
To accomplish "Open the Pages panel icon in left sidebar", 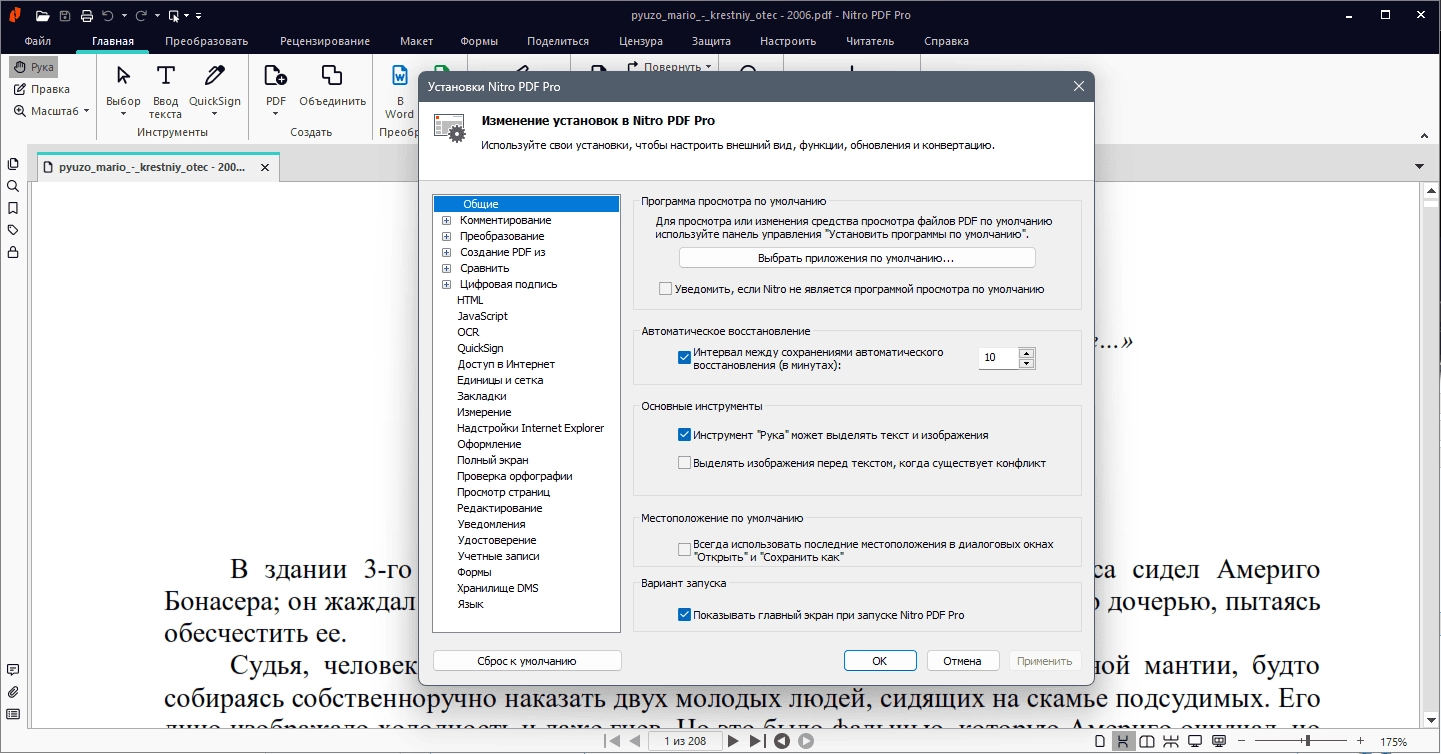I will (x=13, y=164).
